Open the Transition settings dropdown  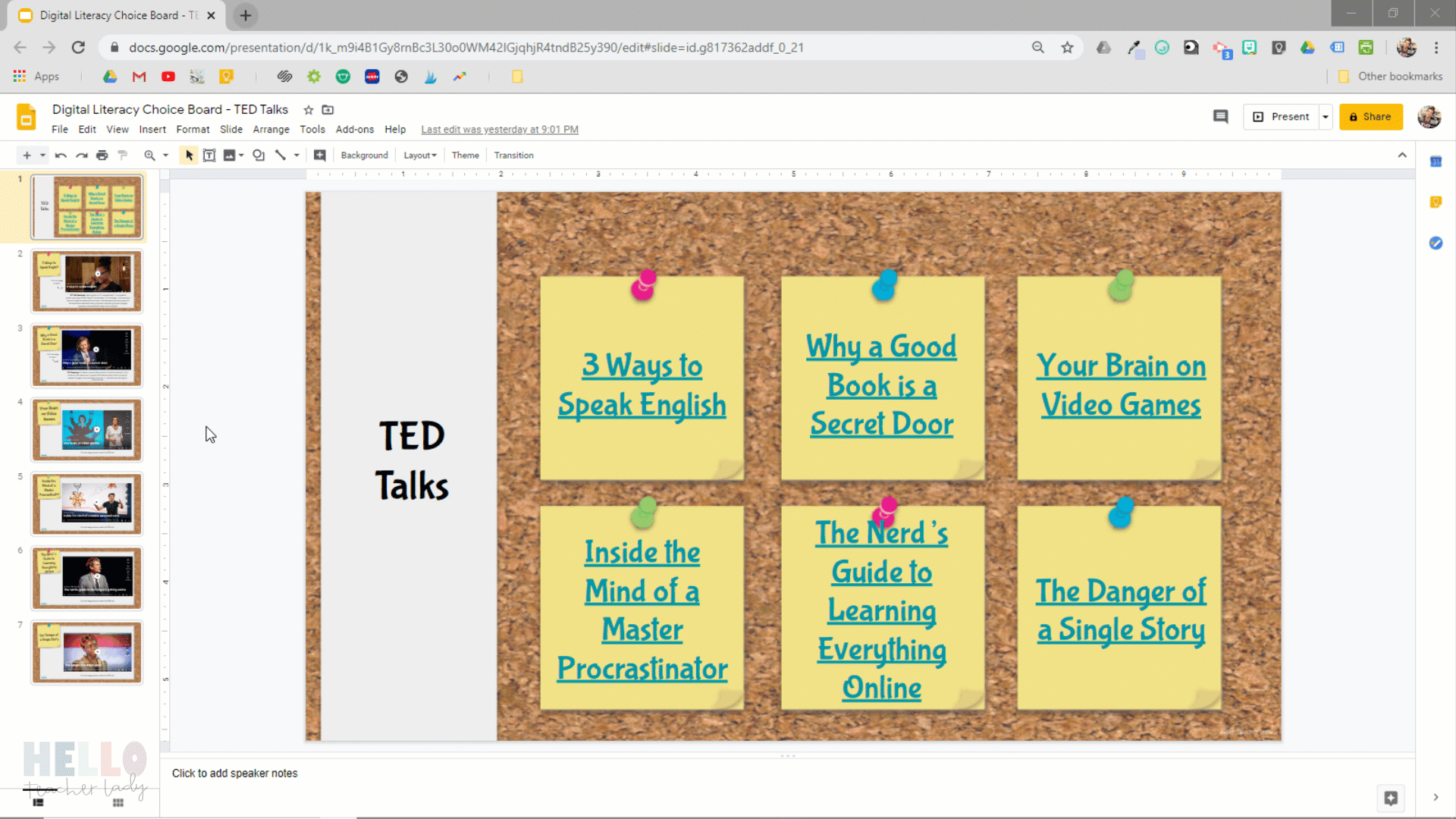(x=513, y=155)
